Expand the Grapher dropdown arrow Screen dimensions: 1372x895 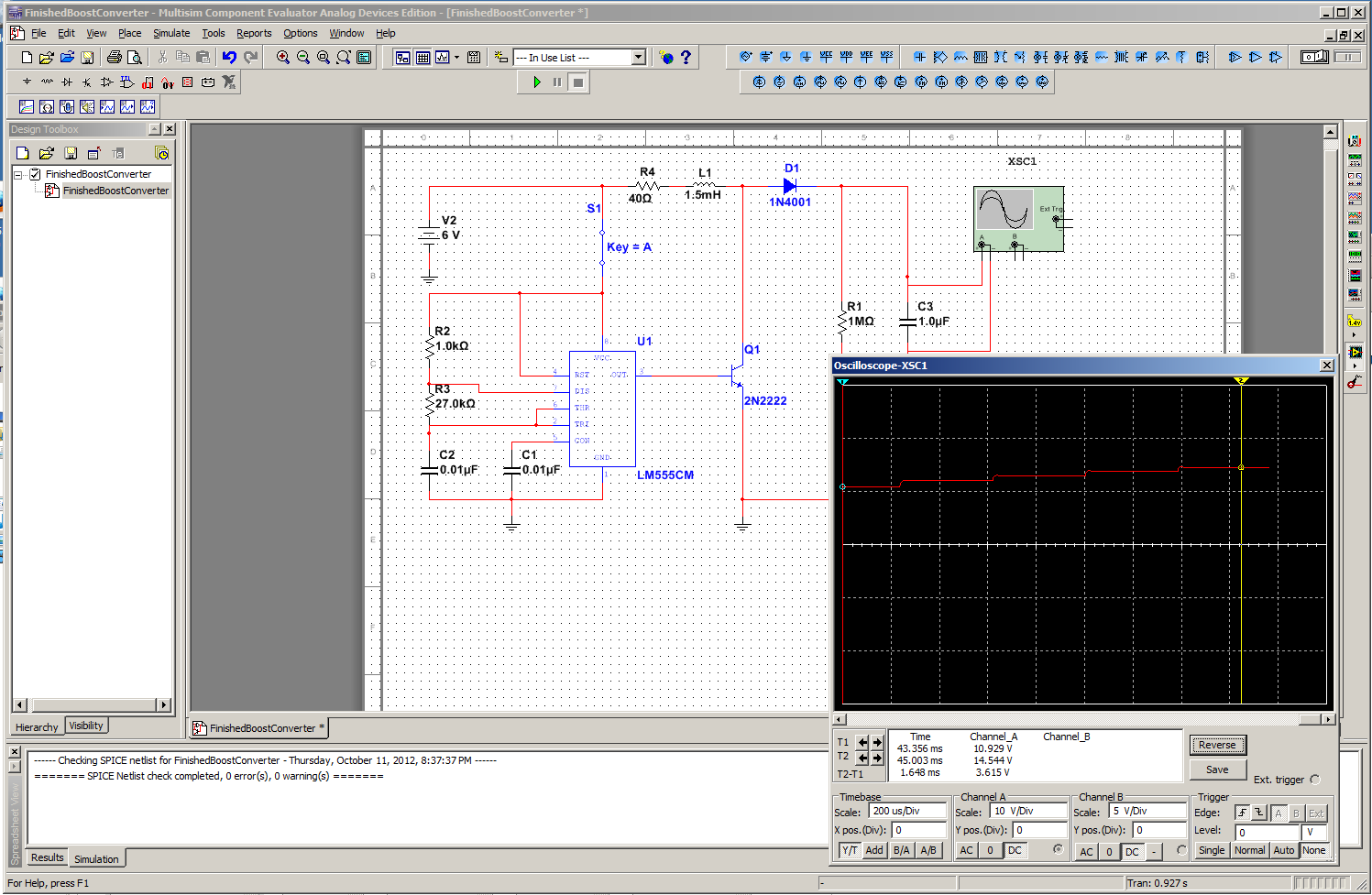coord(456,57)
